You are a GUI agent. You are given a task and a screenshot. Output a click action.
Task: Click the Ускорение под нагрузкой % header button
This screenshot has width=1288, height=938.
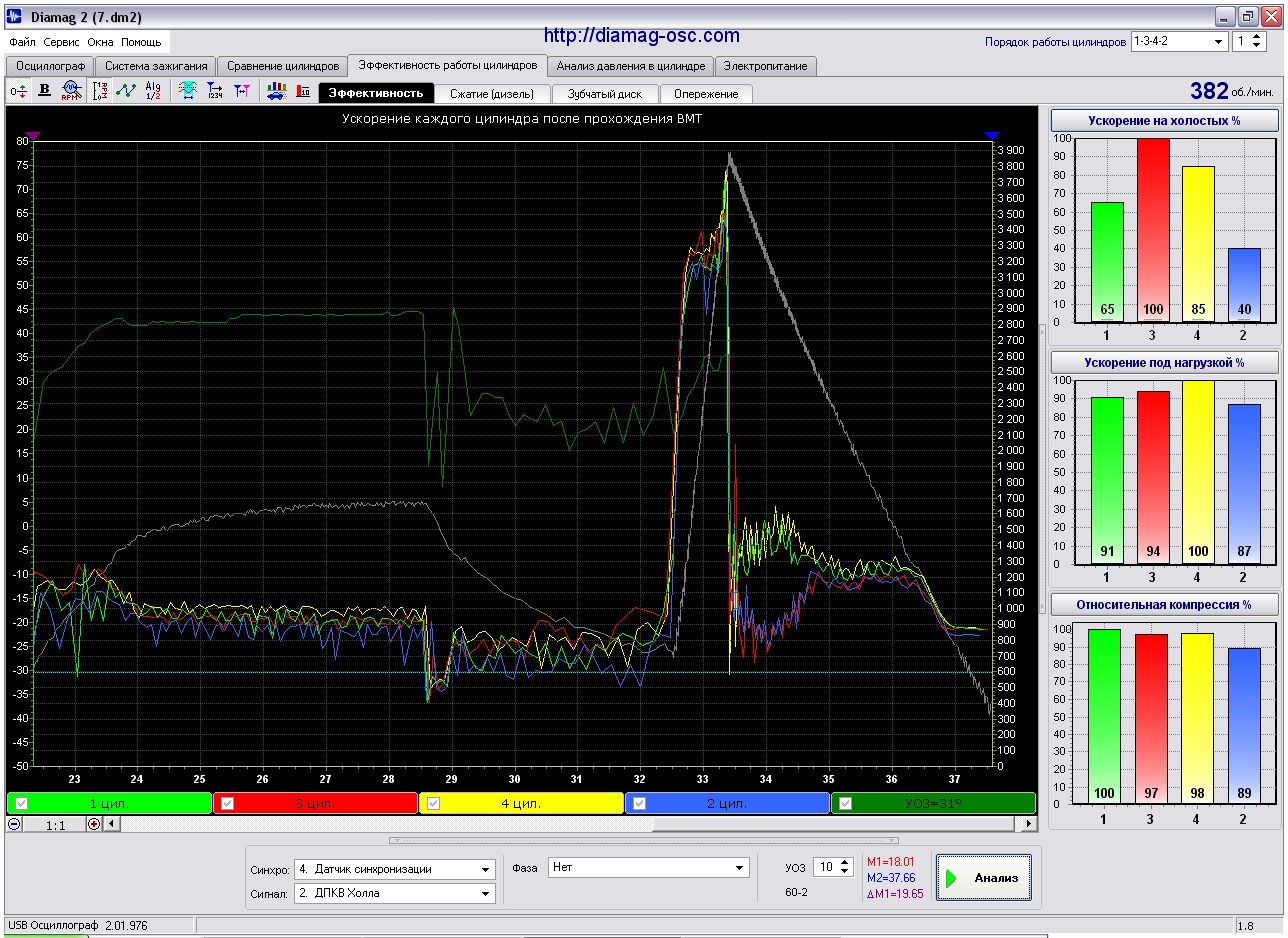[1164, 362]
